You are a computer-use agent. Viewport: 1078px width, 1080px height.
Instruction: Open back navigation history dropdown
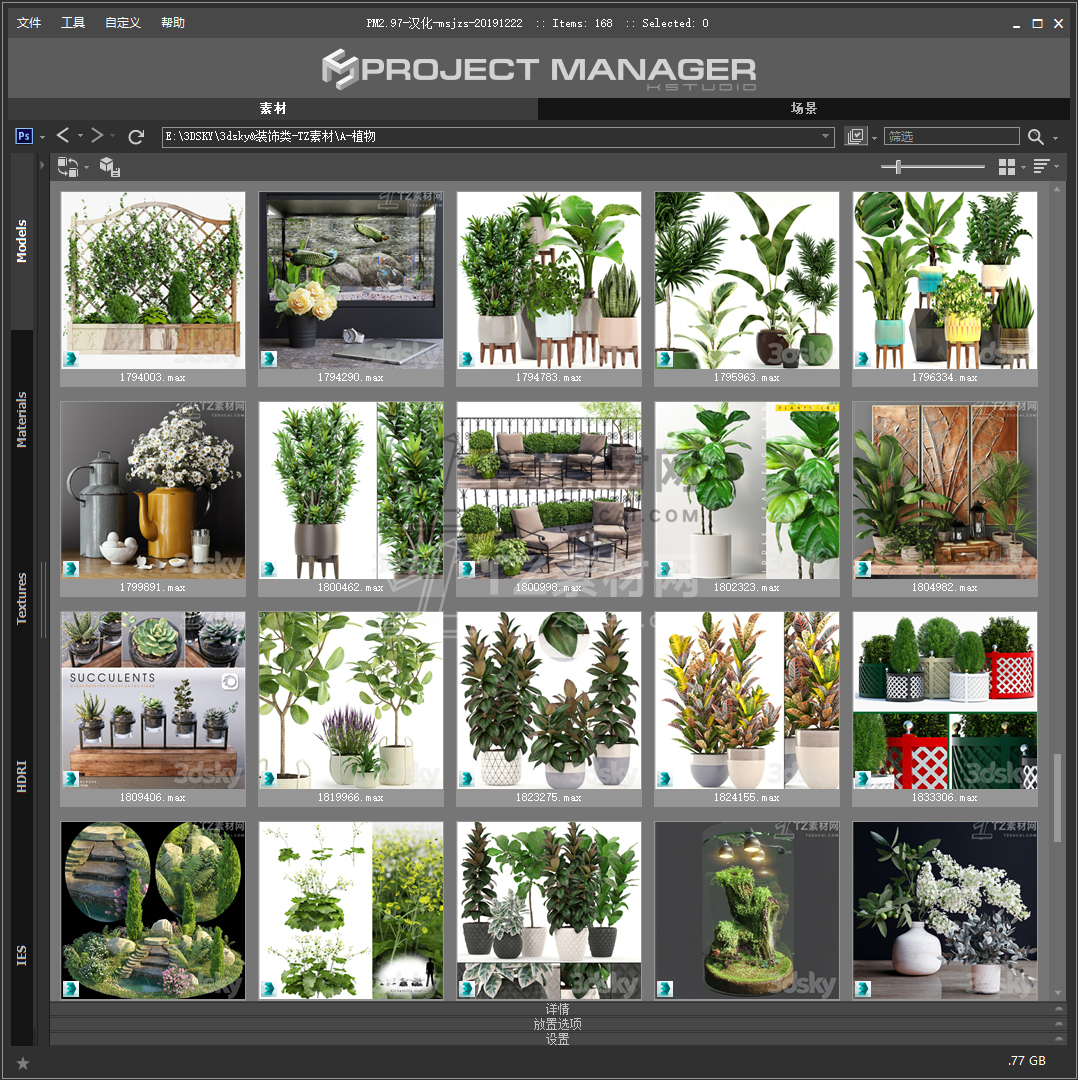[81, 136]
